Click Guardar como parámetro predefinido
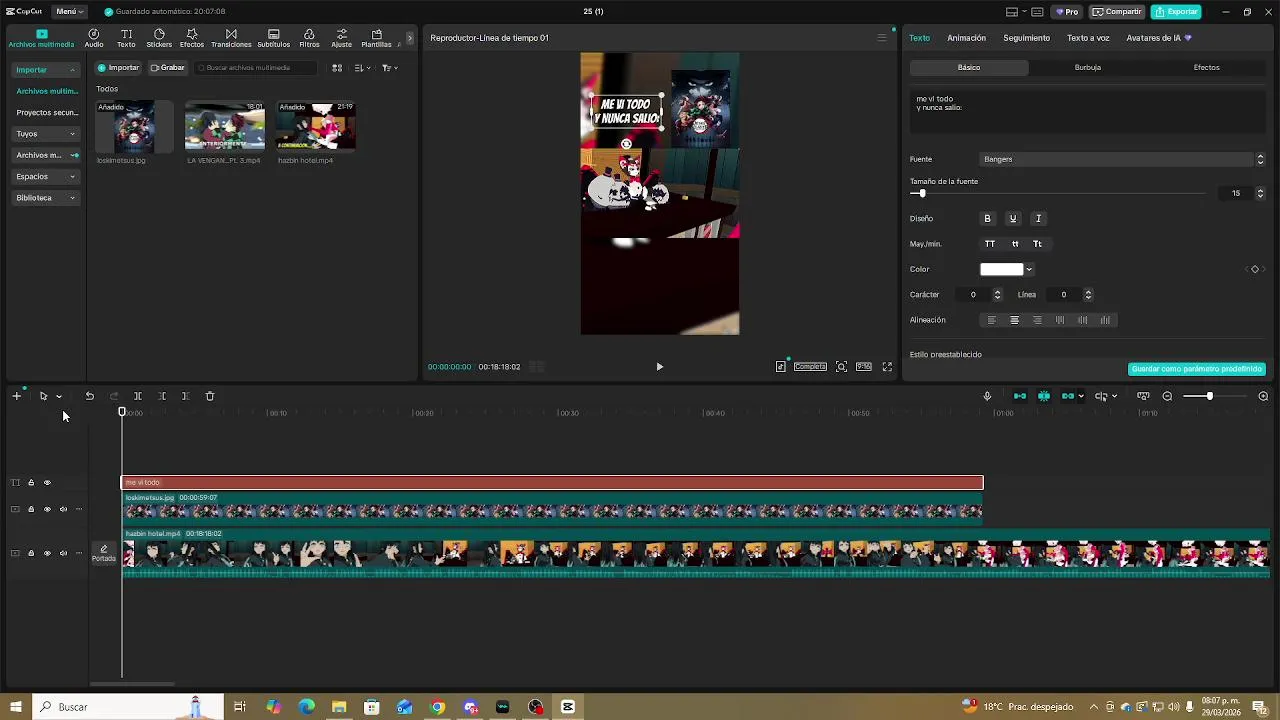1280x720 pixels. [x=1196, y=369]
